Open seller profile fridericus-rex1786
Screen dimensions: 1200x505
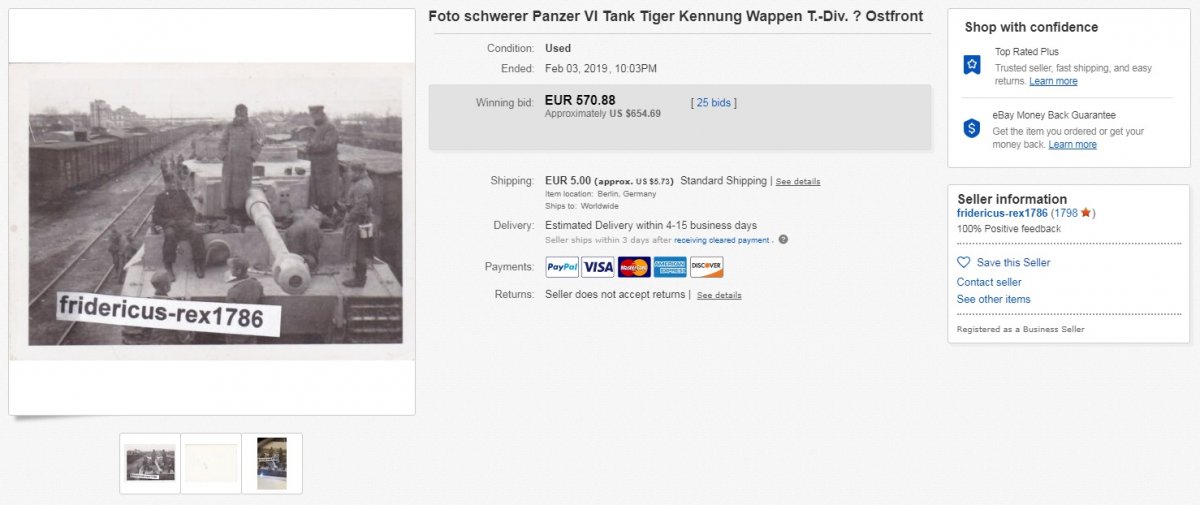pos(1002,213)
